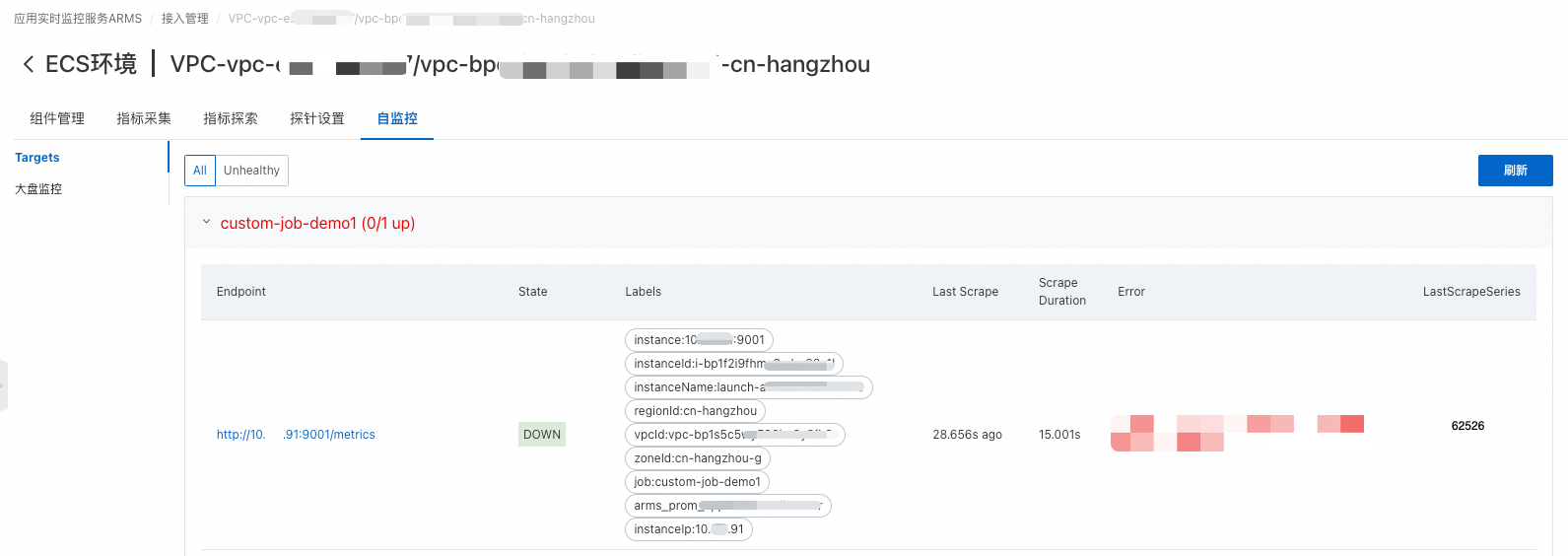Click the arms_prom label tag
This screenshot has width=1568, height=556.
pos(728,506)
